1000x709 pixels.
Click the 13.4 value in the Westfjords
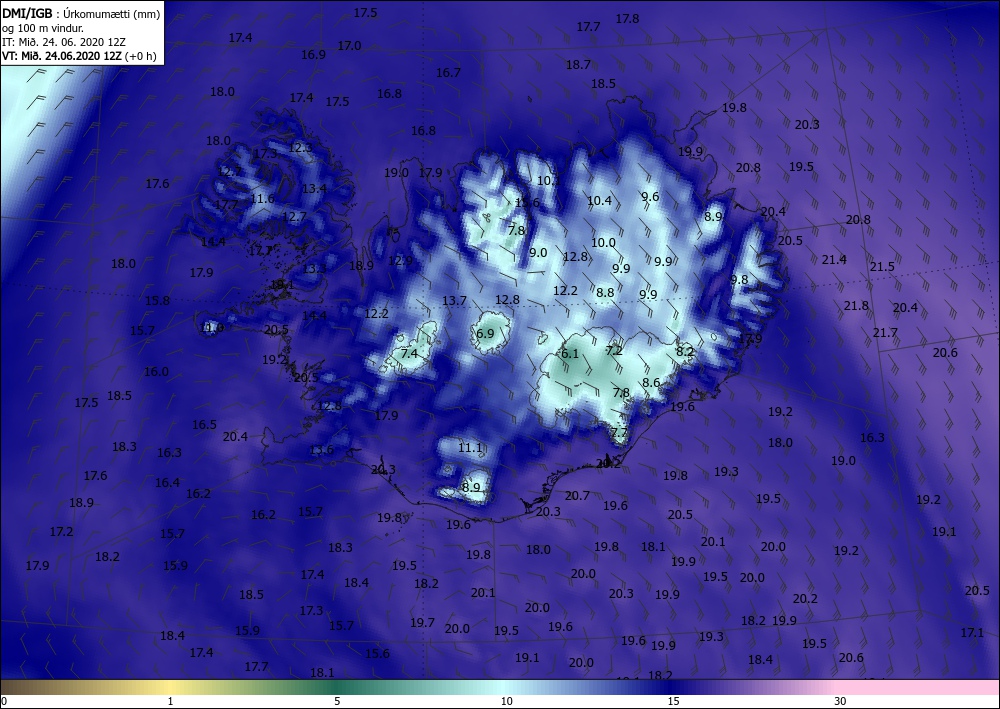pyautogui.click(x=314, y=188)
